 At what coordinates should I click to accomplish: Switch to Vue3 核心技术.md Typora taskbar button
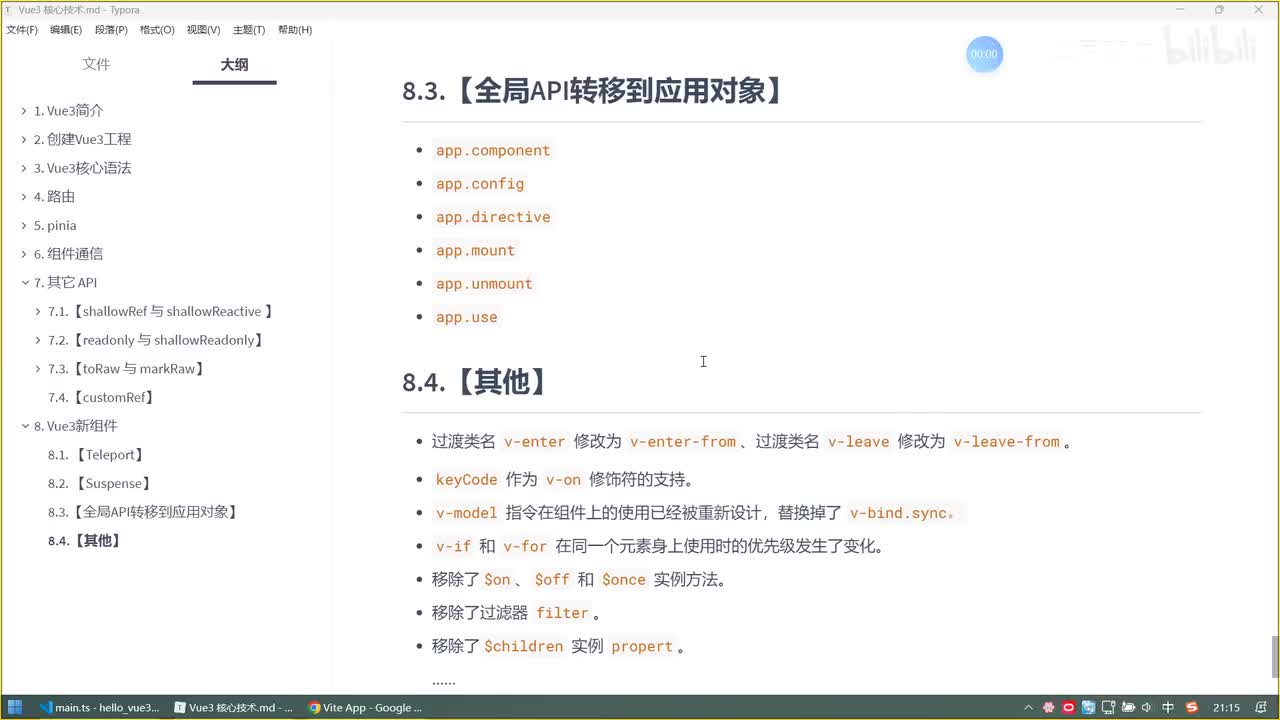(x=232, y=707)
